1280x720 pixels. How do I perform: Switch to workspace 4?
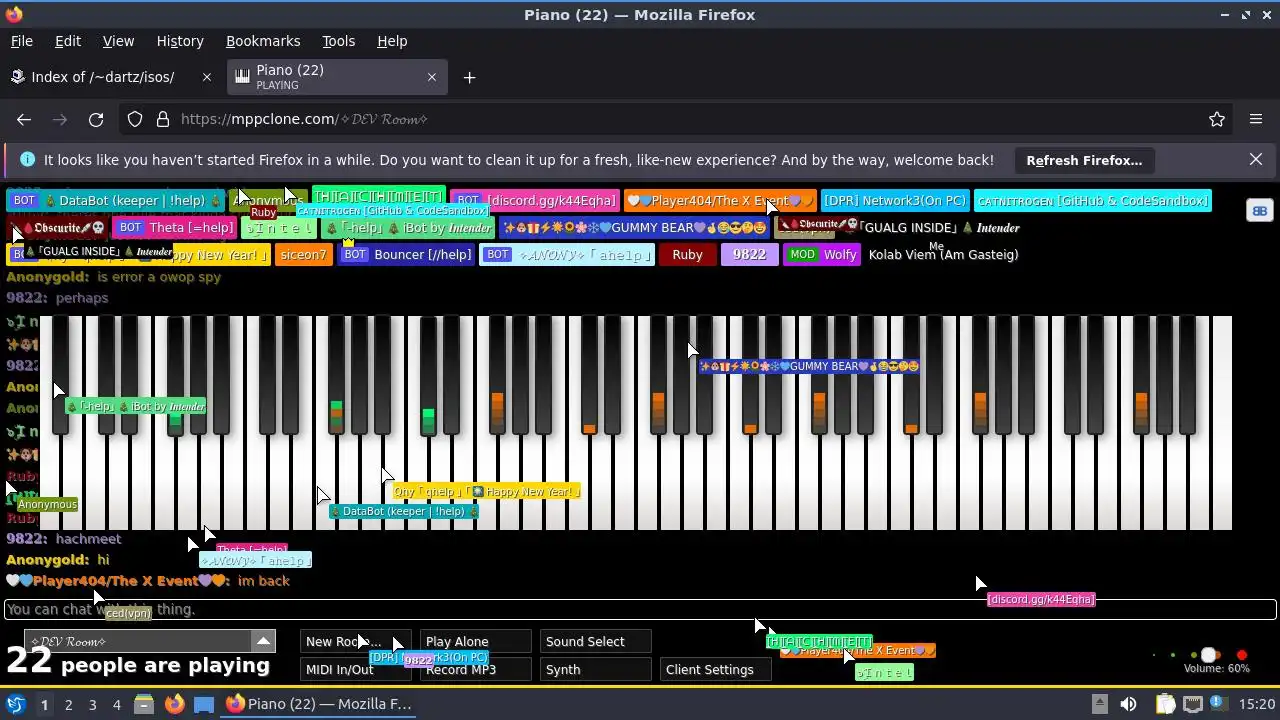(116, 704)
